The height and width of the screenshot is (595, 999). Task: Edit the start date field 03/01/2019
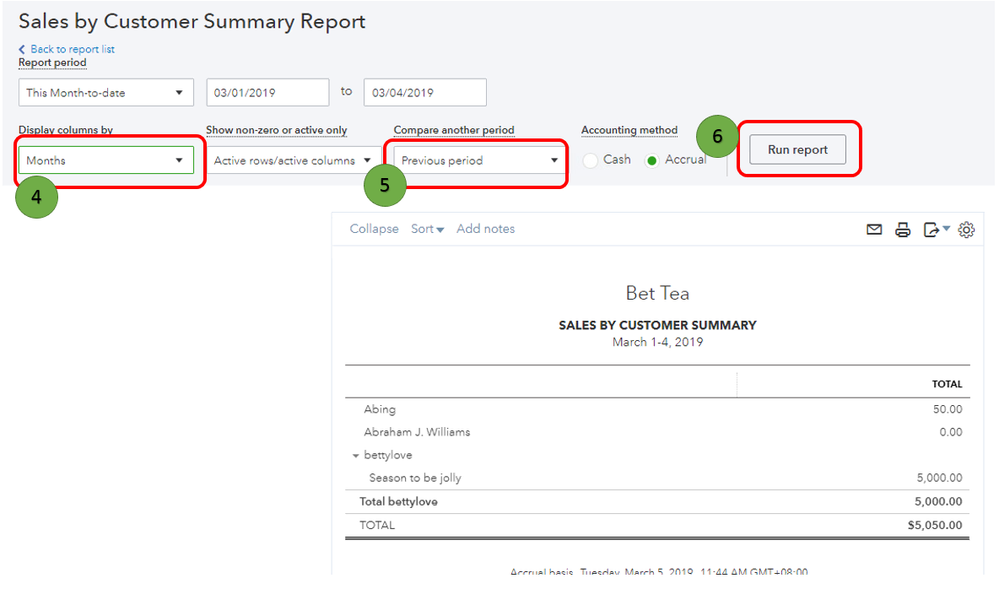pyautogui.click(x=268, y=92)
